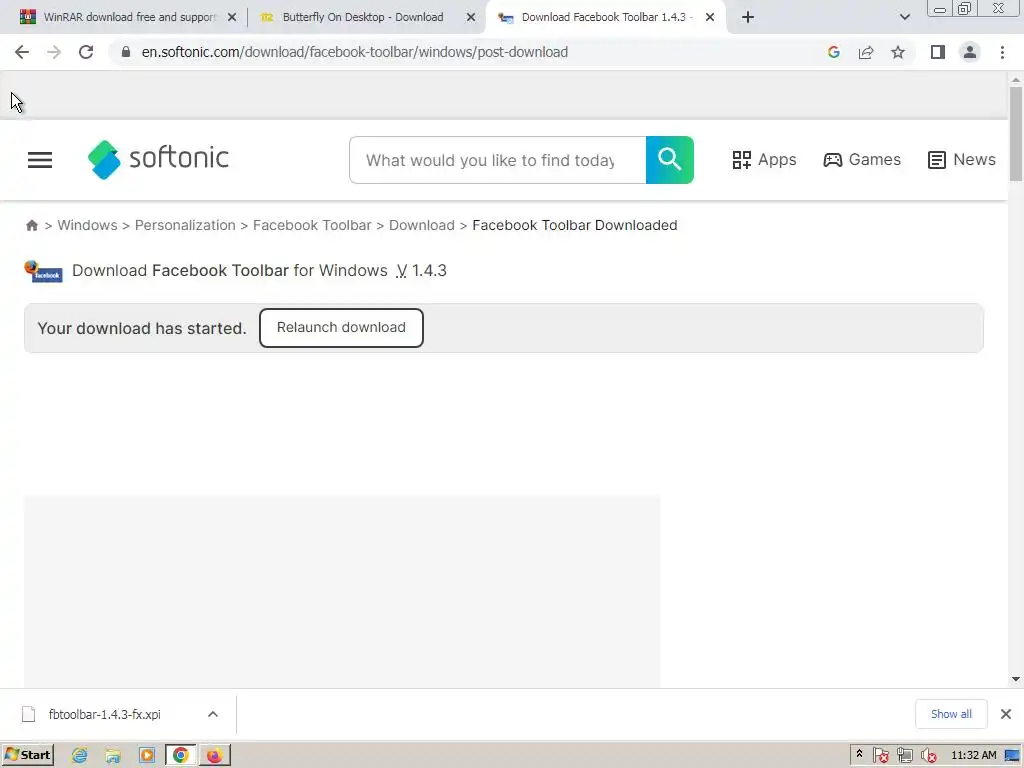
Task: Click the Action Center flag icon
Action: 880,756
